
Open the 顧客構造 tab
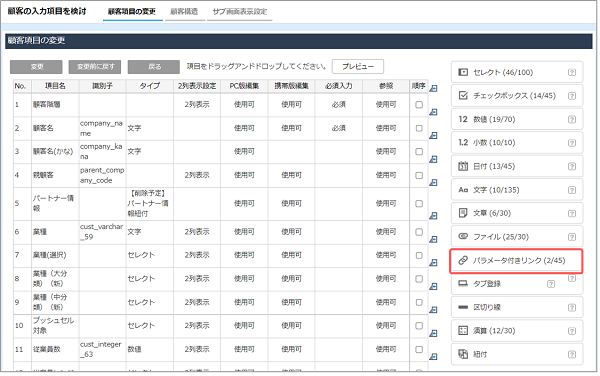184,11
